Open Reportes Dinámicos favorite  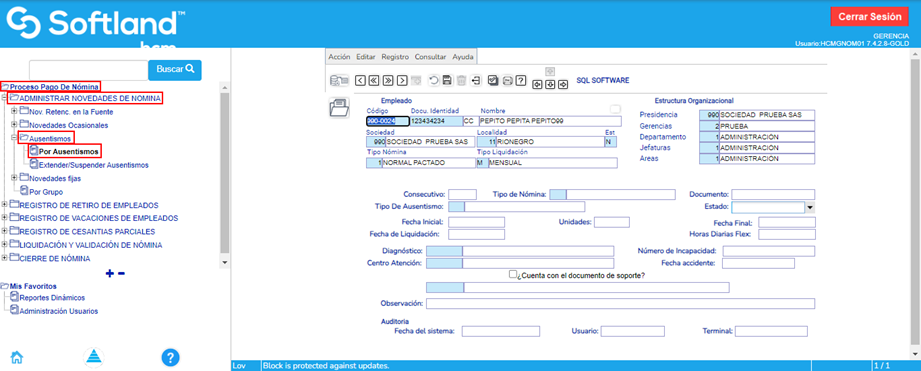[52, 298]
